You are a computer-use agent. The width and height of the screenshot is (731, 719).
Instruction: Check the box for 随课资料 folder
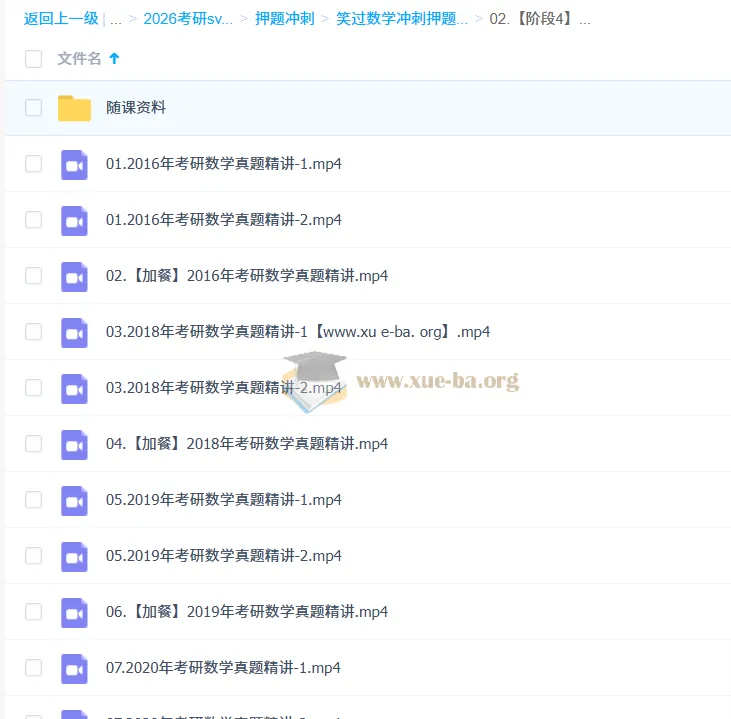click(x=34, y=108)
